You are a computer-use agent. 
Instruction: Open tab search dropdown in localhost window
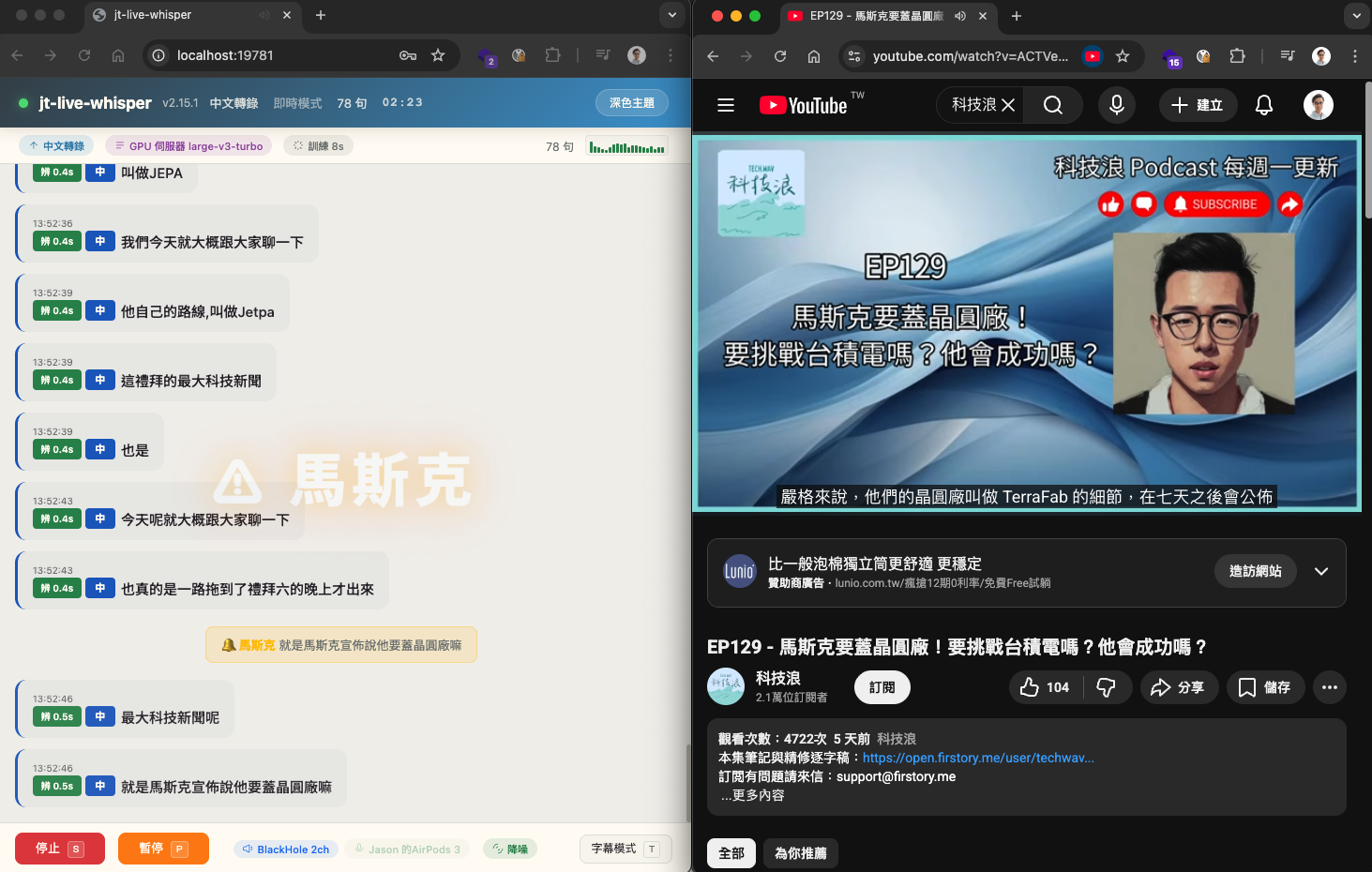[672, 15]
